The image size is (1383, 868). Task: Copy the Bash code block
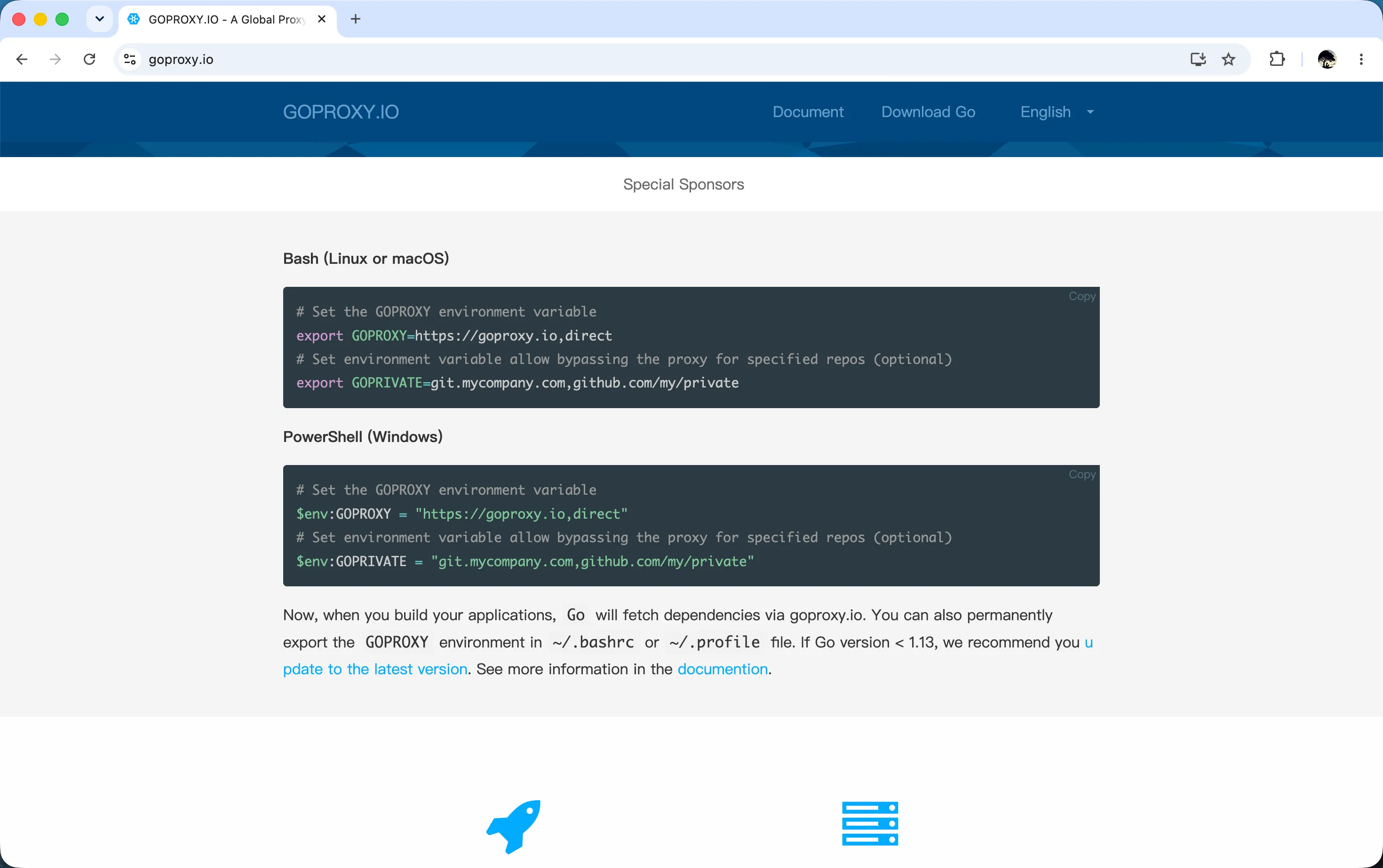tap(1081, 296)
